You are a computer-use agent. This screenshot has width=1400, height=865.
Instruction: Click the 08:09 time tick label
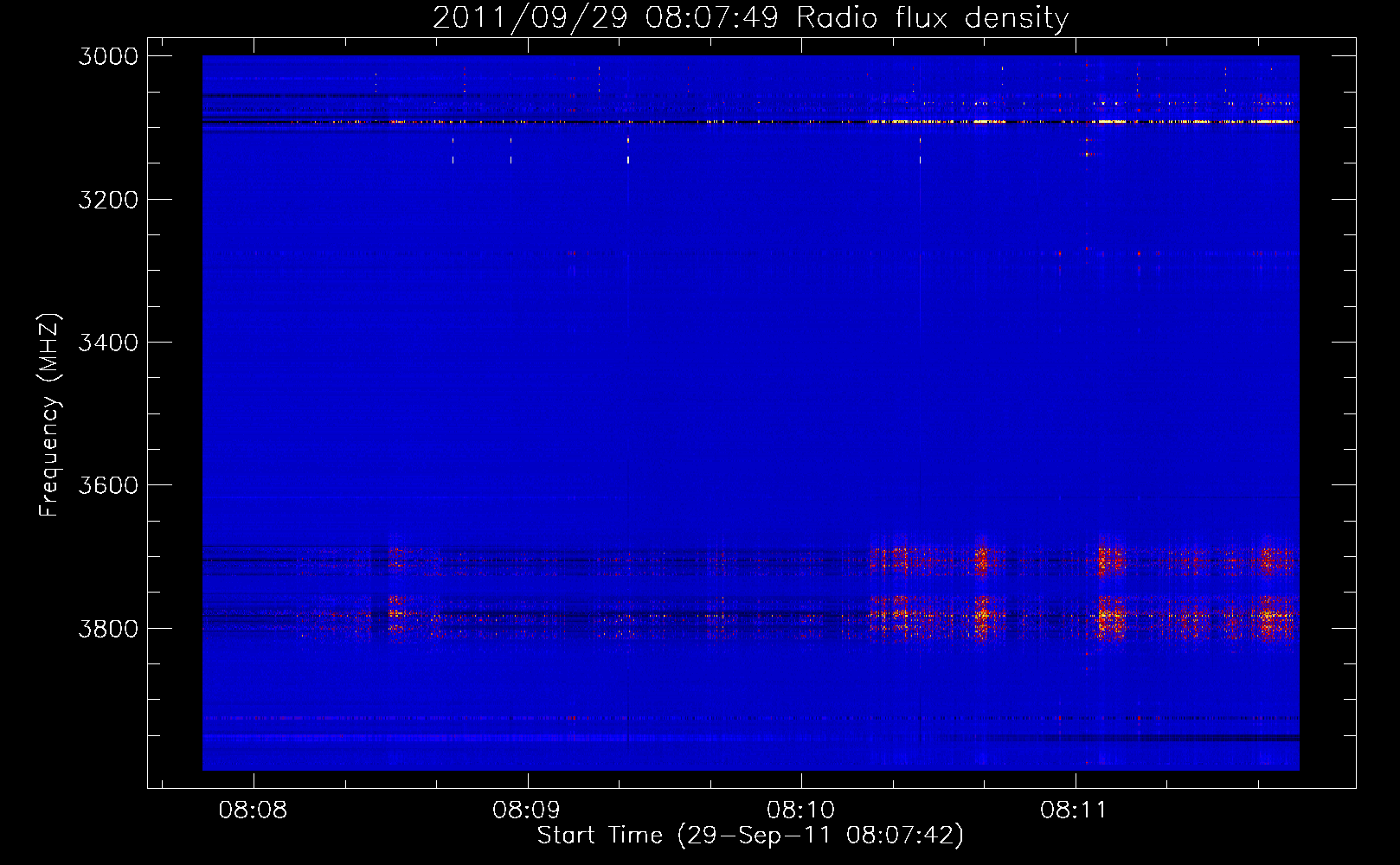[526, 810]
